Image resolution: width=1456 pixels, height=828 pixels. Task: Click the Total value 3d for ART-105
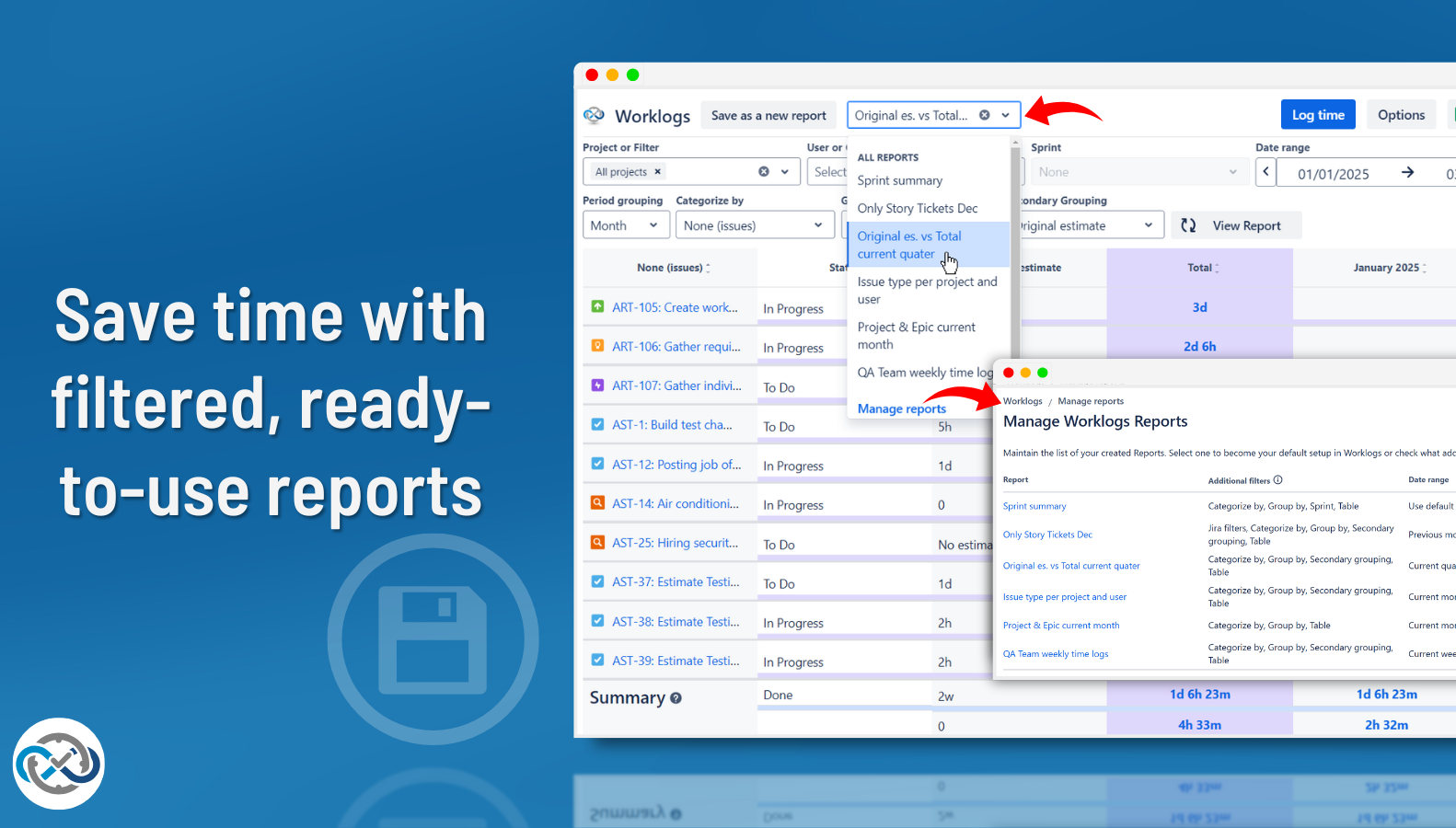[1200, 307]
